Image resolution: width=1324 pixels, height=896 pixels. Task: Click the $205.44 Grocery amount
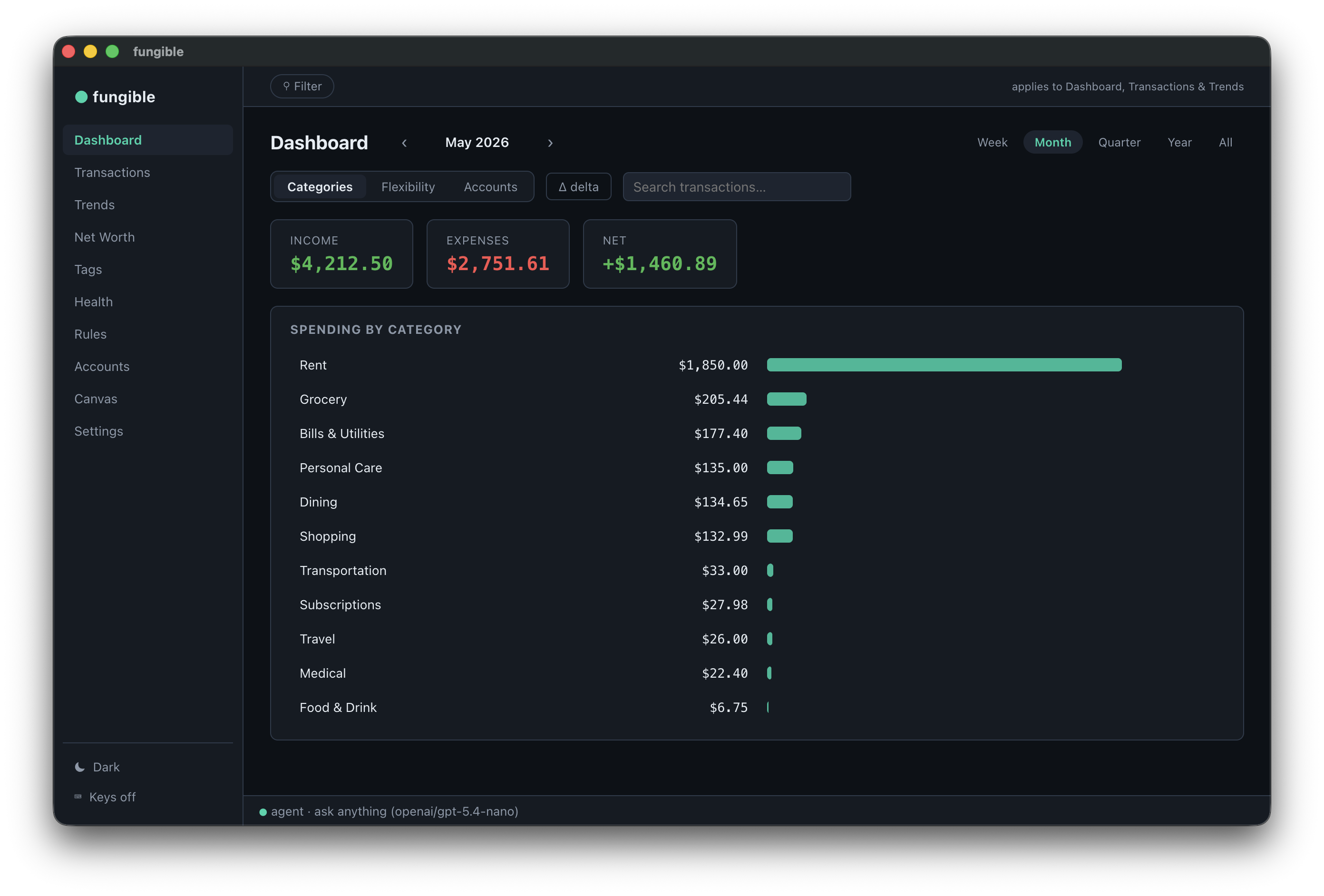720,399
